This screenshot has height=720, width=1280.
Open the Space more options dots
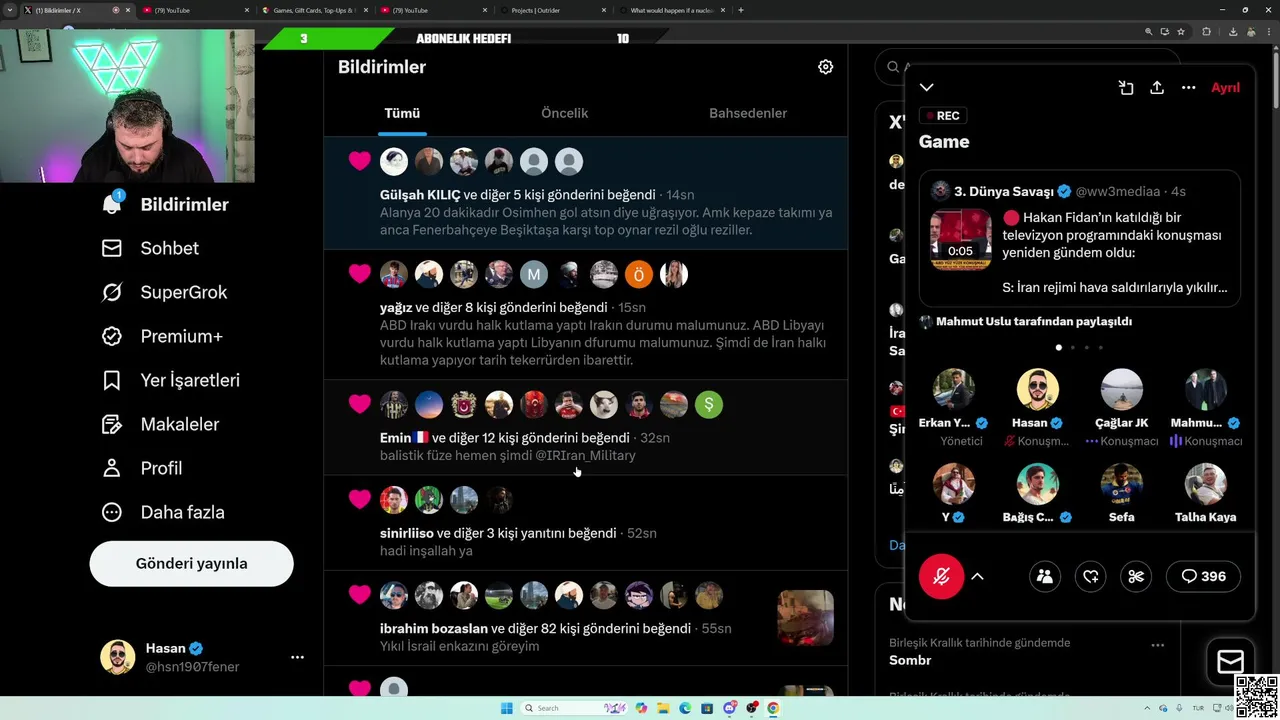point(1188,88)
